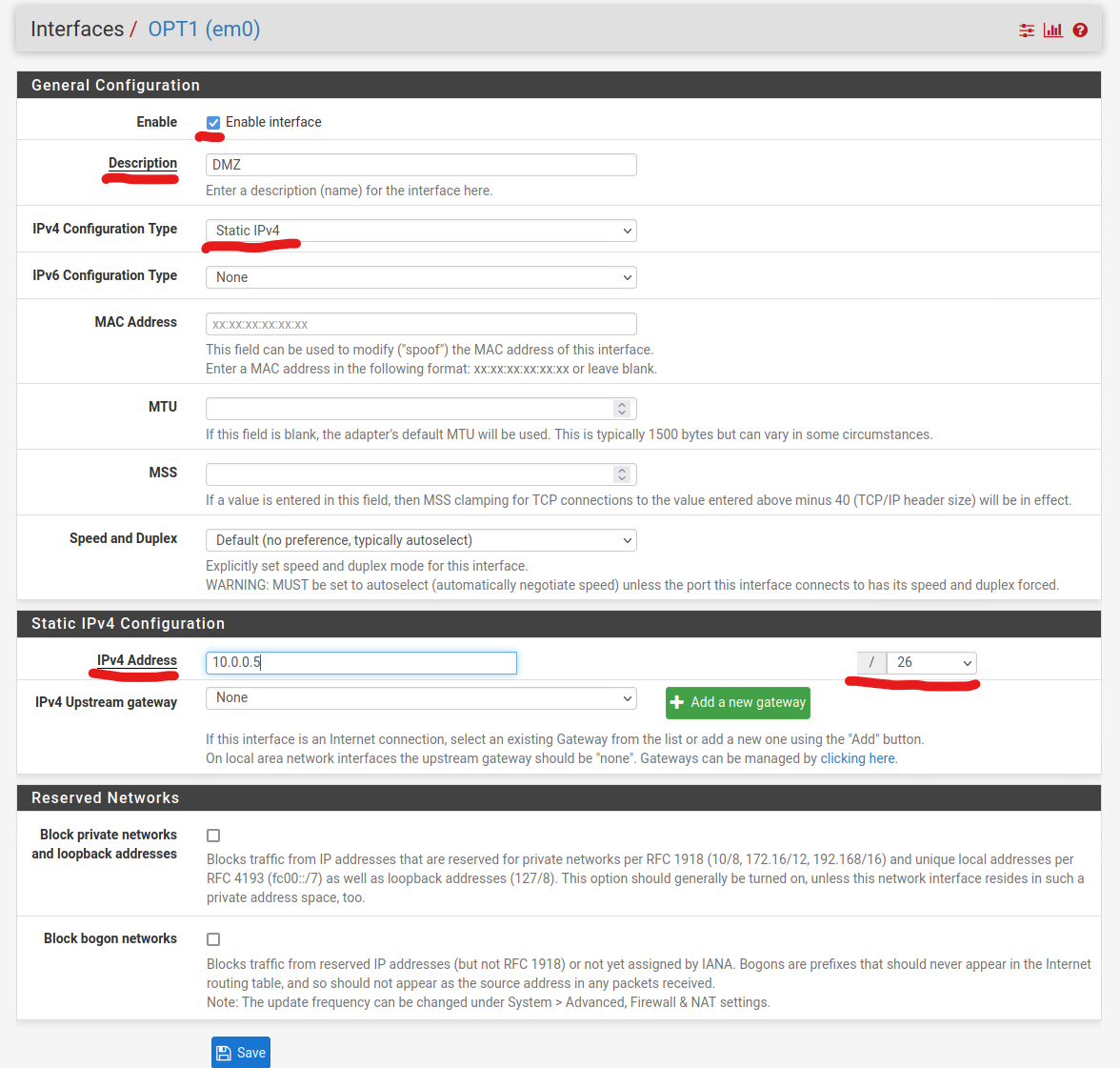This screenshot has width=1120, height=1068.
Task: Click the MSS field spinner arrows
Action: coord(621,474)
